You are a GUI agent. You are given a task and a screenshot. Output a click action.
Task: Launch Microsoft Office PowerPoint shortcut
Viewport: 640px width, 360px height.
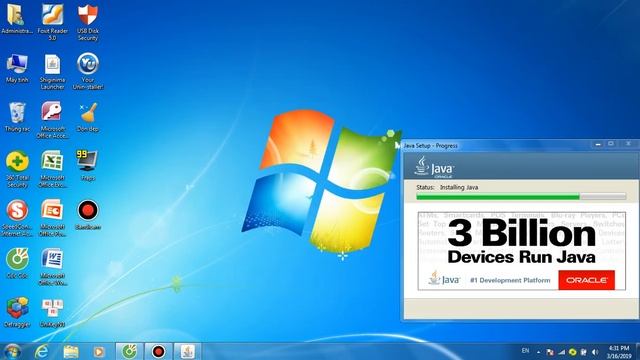(52, 218)
